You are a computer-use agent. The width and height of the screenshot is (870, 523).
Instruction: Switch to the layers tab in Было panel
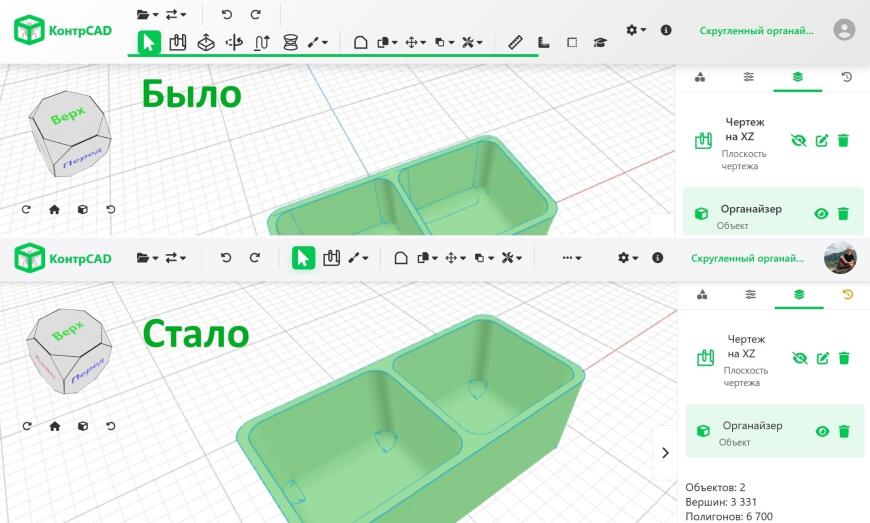[x=797, y=77]
